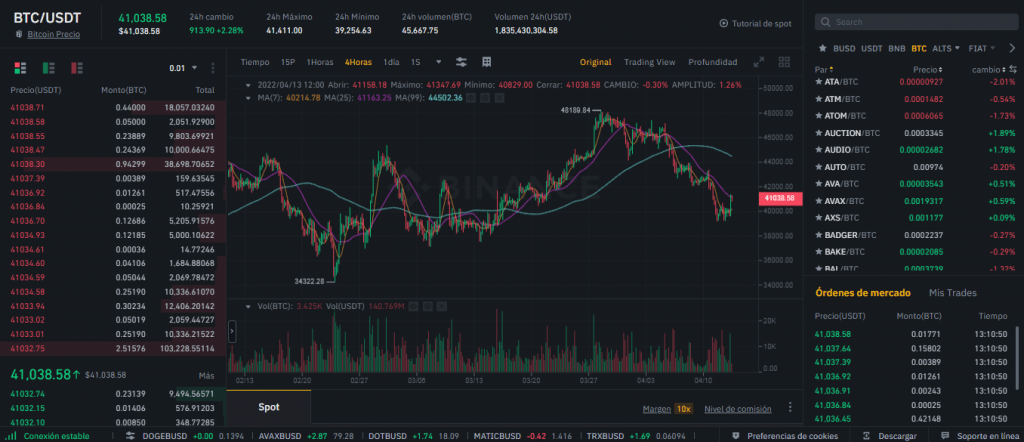The height and width of the screenshot is (442, 1024).
Task: Open the FIAT market dropdown
Action: coord(982,48)
